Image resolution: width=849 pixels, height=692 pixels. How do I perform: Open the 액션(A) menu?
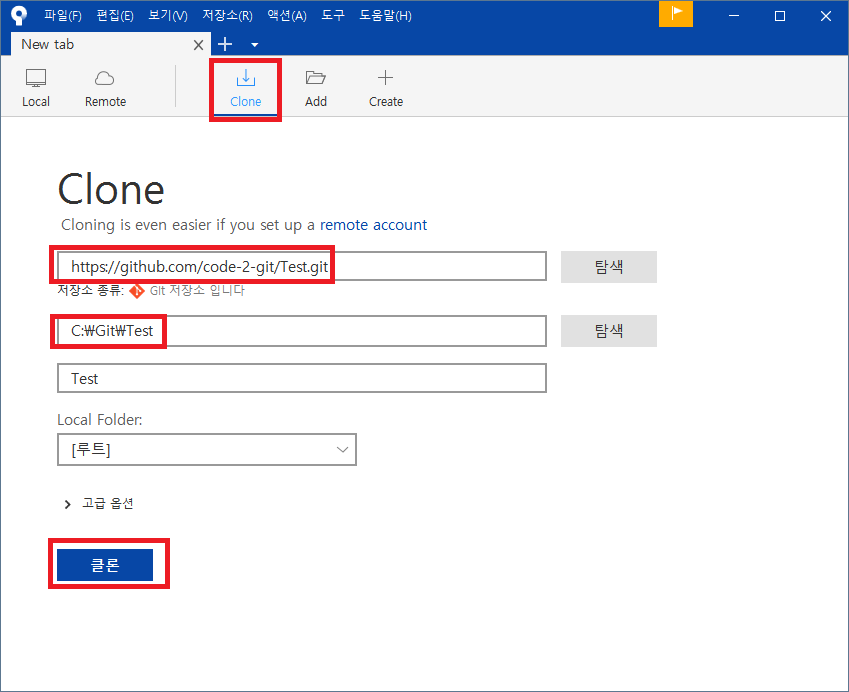tap(287, 15)
